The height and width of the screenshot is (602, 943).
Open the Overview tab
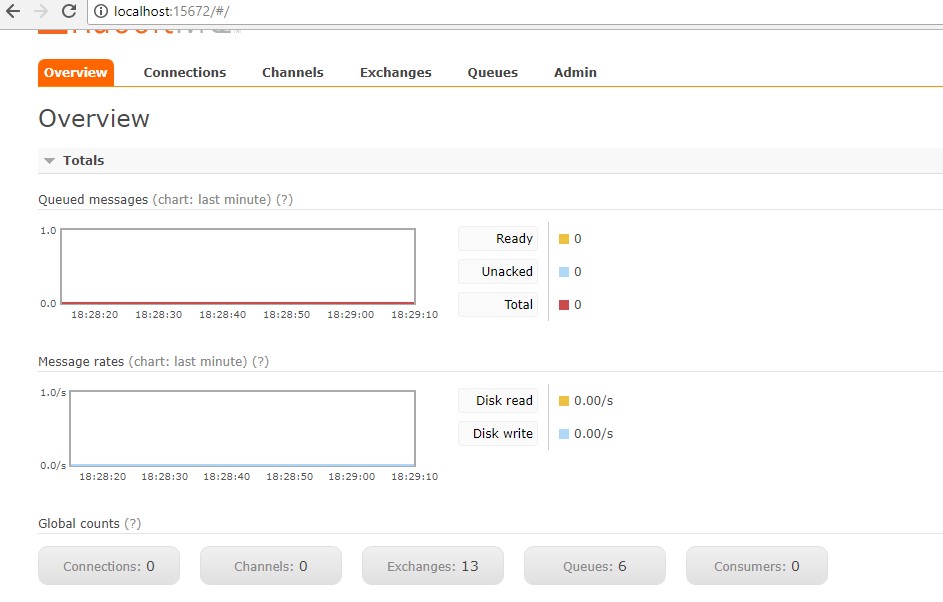(x=76, y=73)
